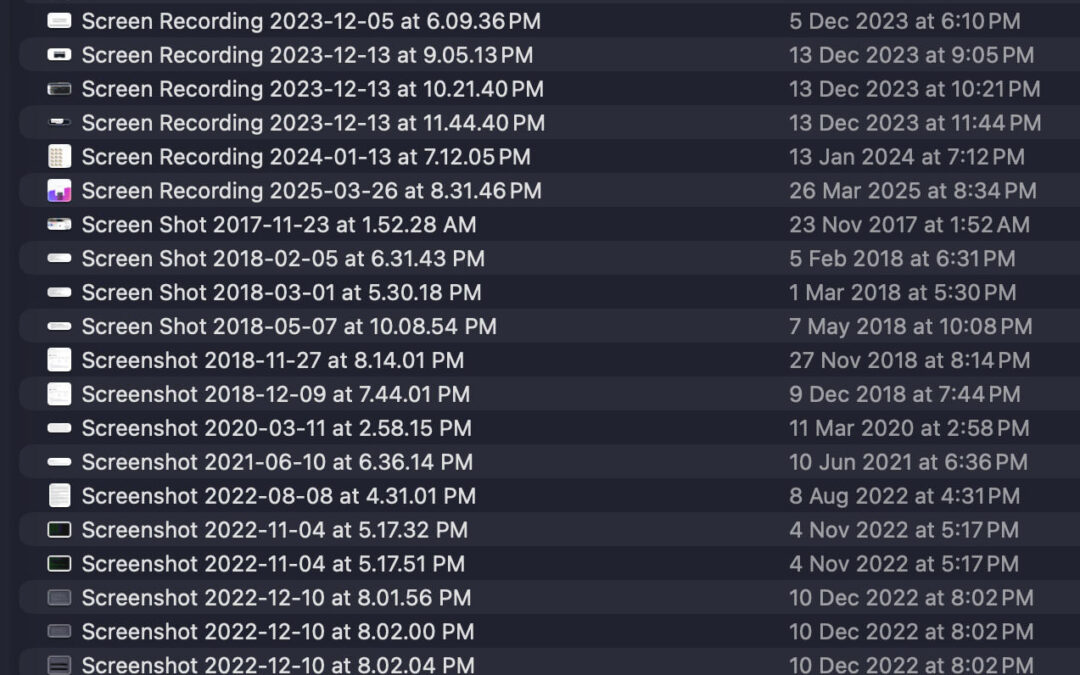Click the Screenshot 2022-12-10 at 8.02.04 icon
Image resolution: width=1080 pixels, height=675 pixels.
click(60, 664)
